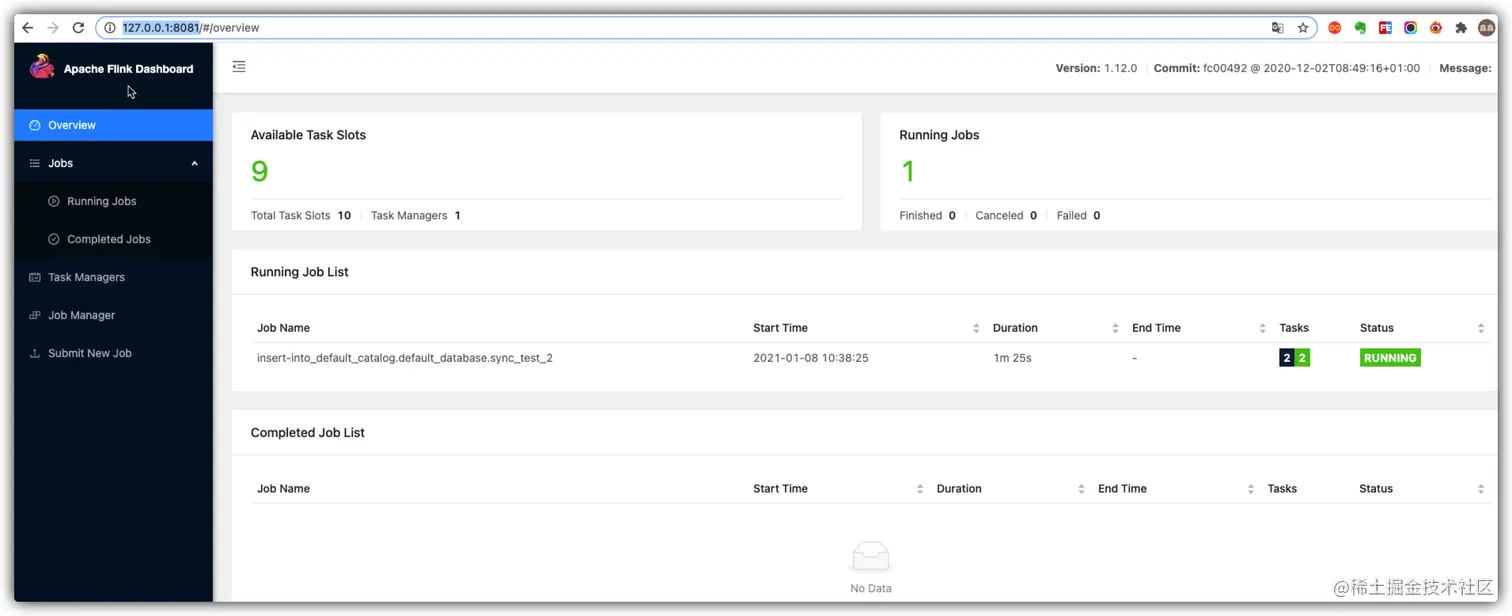Viewport: 1512px width, 616px height.
Task: Sort completed jobs by Duration
Action: point(1081,489)
